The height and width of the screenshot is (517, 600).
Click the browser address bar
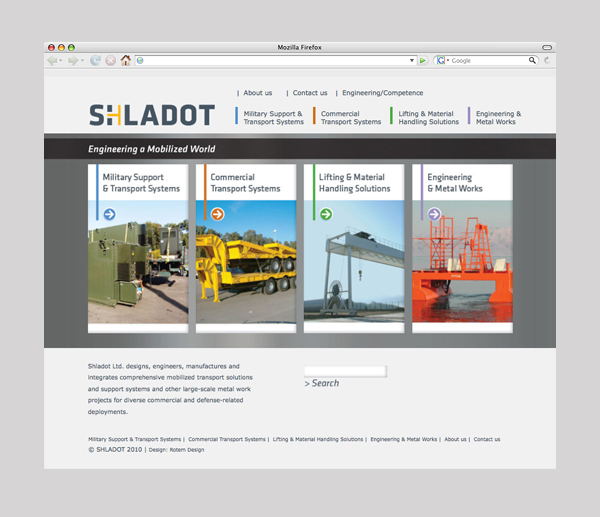coord(276,60)
